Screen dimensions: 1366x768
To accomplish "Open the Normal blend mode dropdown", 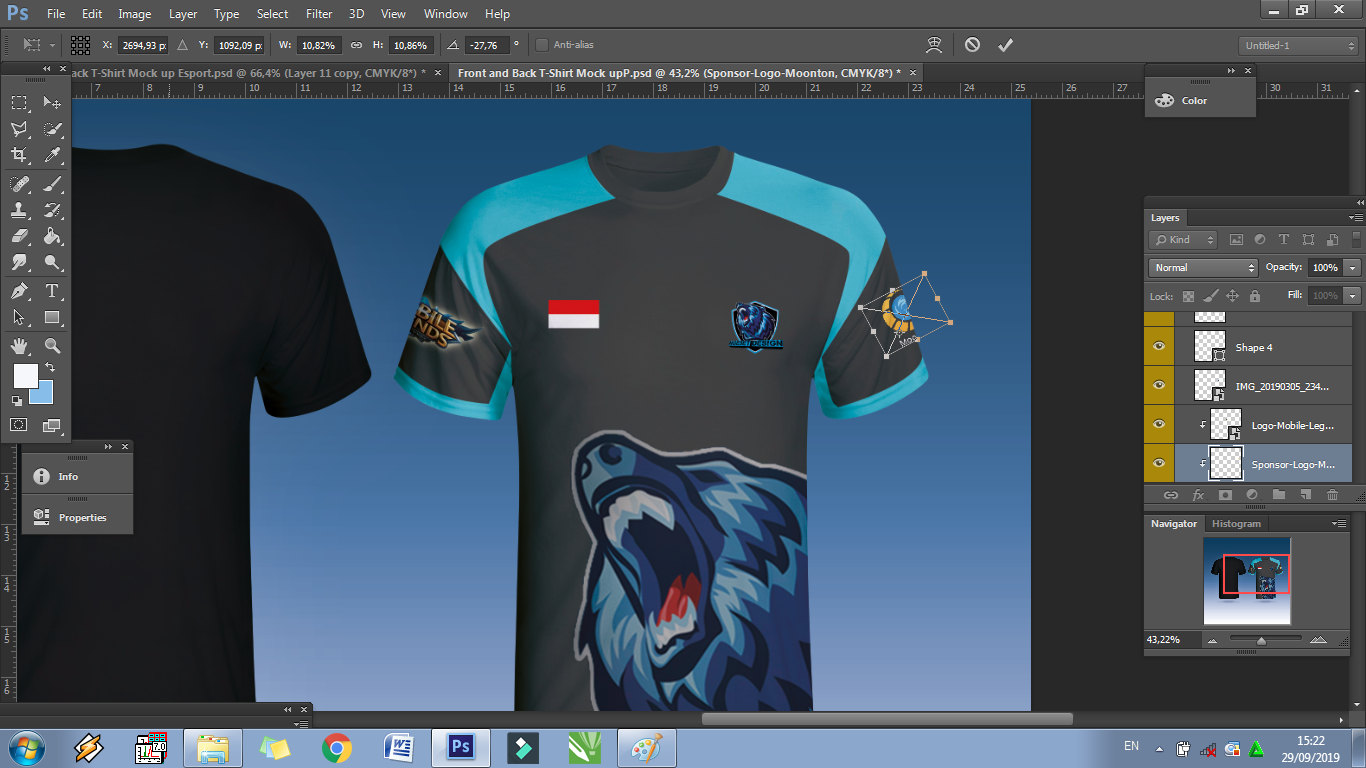I will (1203, 268).
